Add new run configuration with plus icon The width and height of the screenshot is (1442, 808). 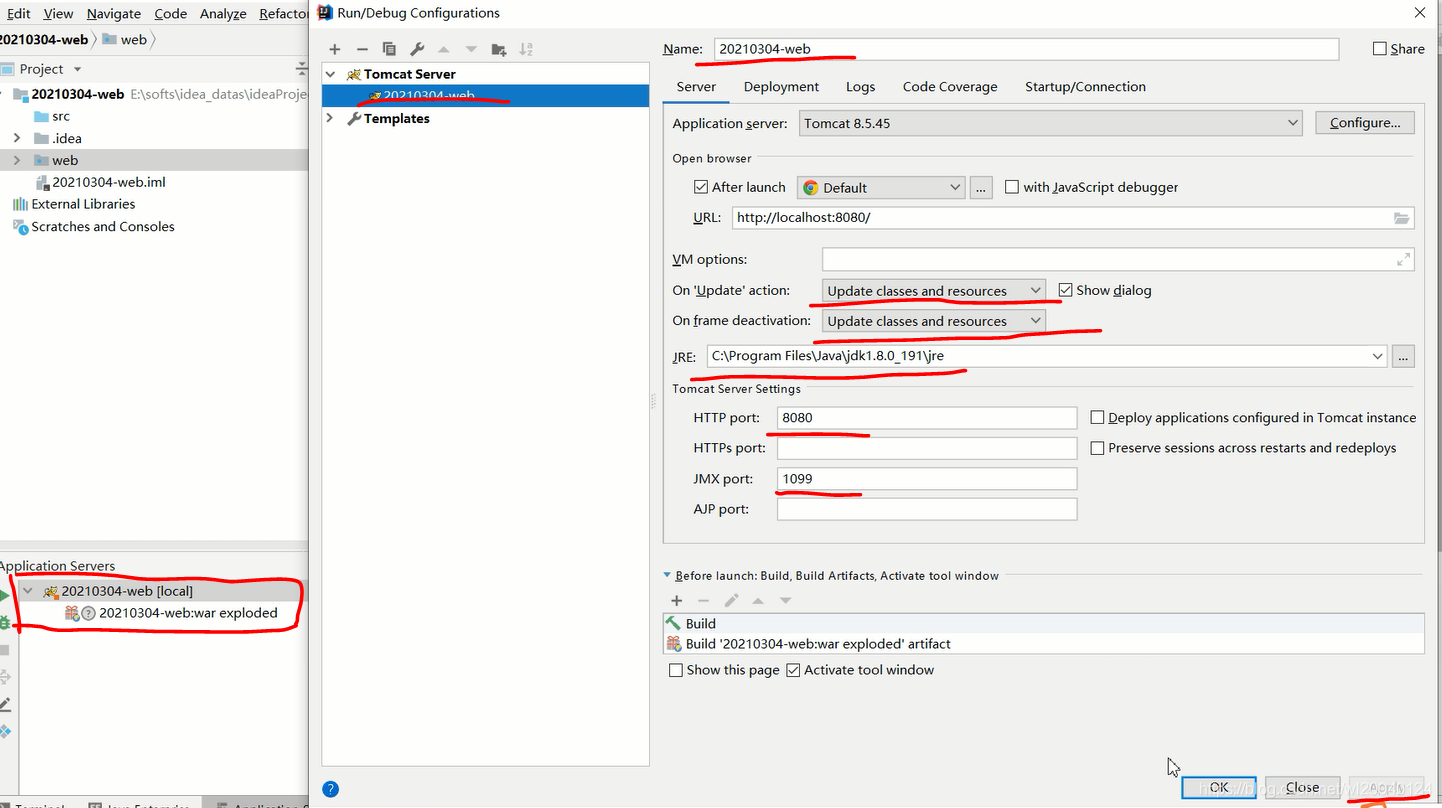click(x=335, y=49)
